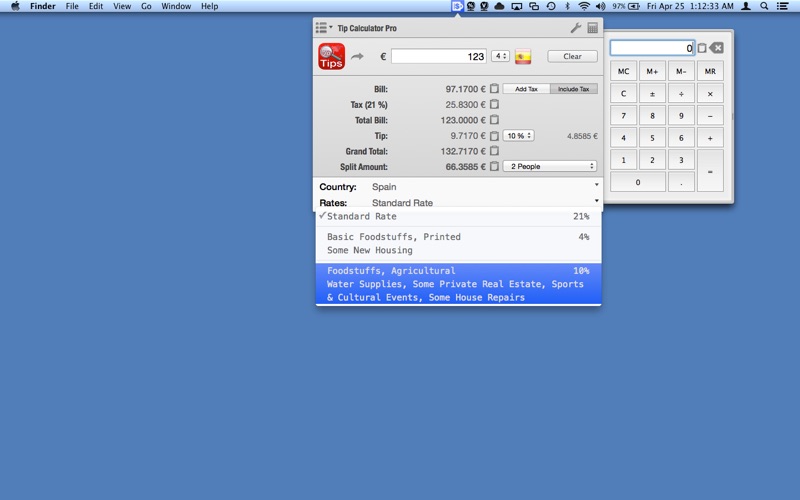Open the list menu icon beside Tip Calculator Pro
Screen dimensions: 800x500
pos(323,28)
